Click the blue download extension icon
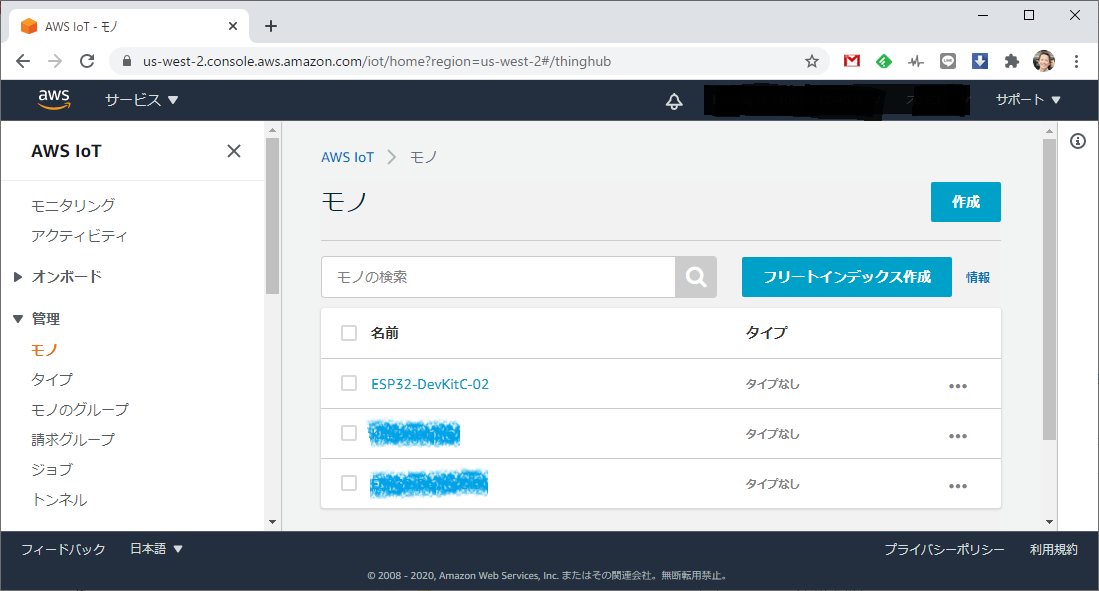Image resolution: width=1099 pixels, height=591 pixels. click(x=980, y=61)
